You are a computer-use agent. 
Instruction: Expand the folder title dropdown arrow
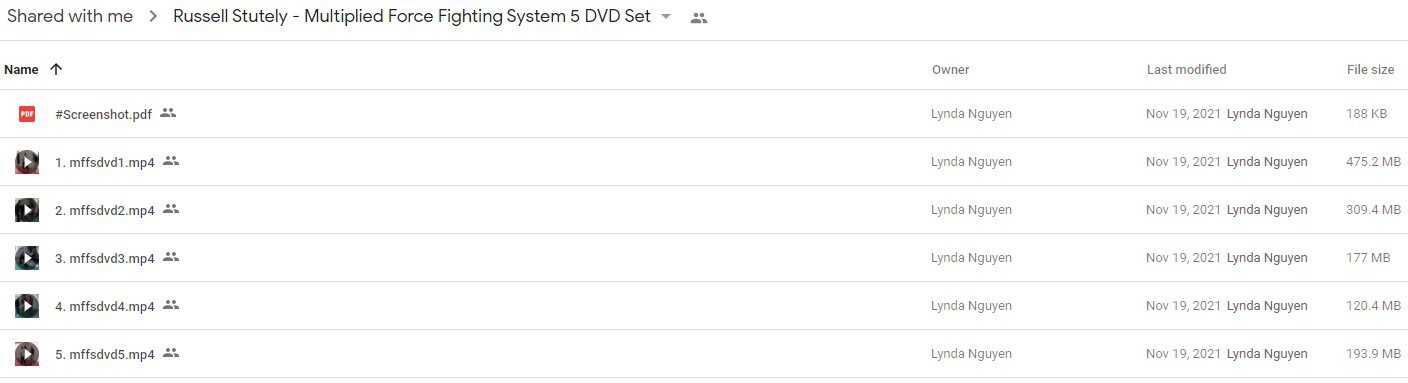[666, 17]
